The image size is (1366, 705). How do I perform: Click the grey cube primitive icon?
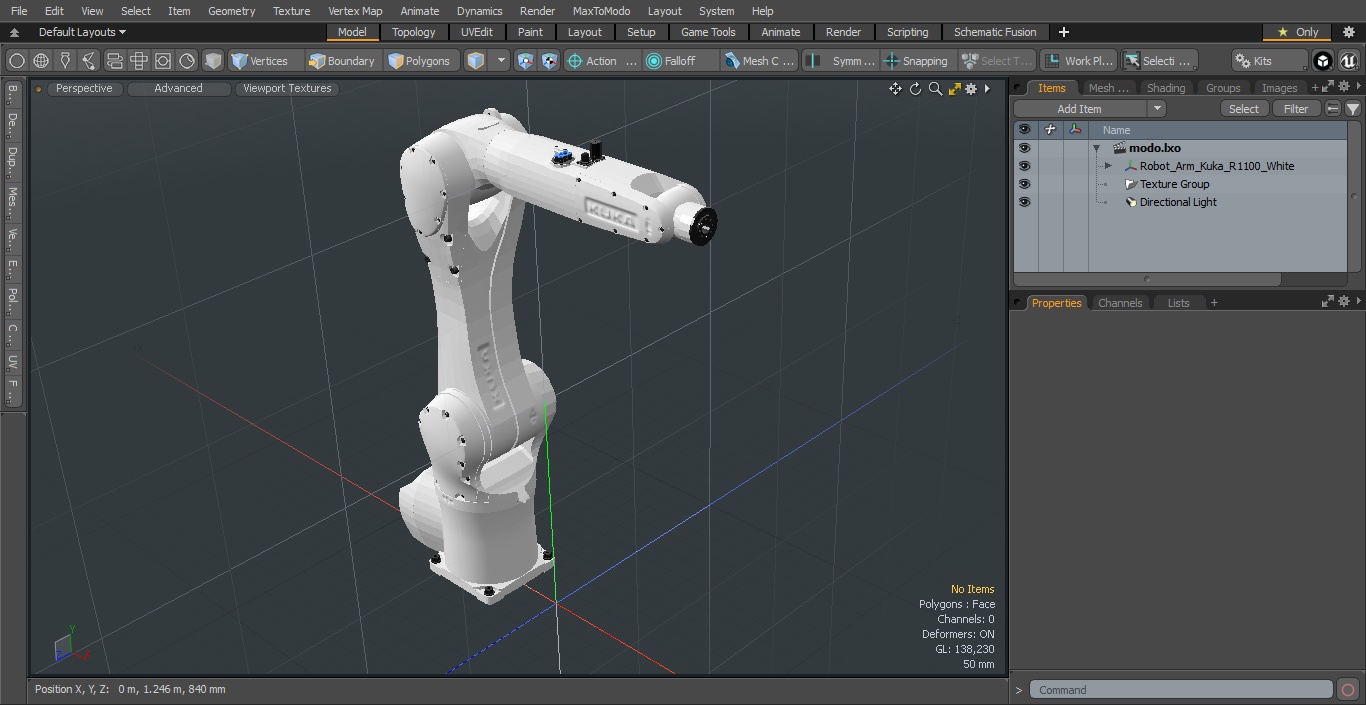[x=213, y=61]
